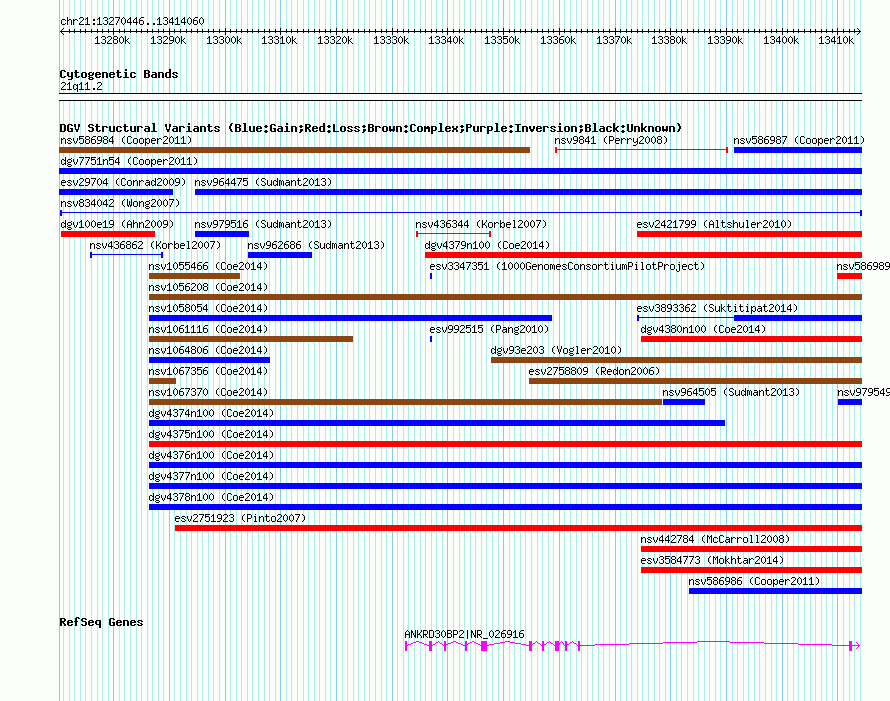This screenshot has width=890, height=701.
Task: Select esv3893362 (Suktitipat2014) label
Action: pos(717,308)
